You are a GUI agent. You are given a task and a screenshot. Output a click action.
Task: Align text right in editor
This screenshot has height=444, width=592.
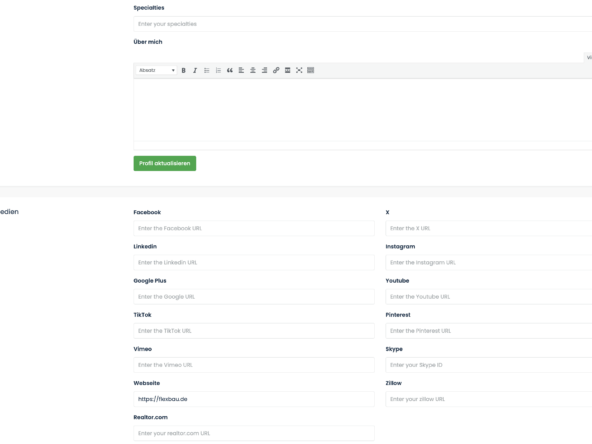pyautogui.click(x=264, y=70)
